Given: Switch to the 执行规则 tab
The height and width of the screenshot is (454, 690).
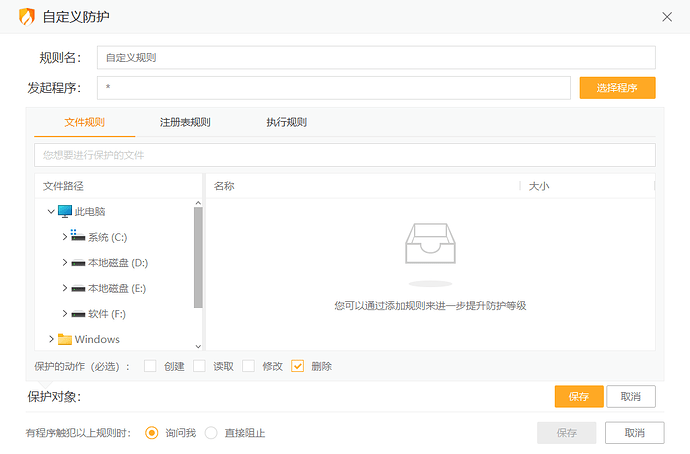Looking at the screenshot, I should [x=286, y=122].
